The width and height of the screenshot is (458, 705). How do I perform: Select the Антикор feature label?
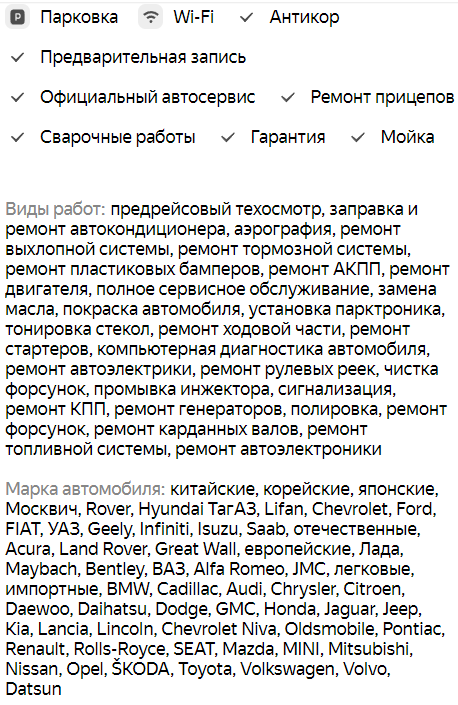(304, 18)
